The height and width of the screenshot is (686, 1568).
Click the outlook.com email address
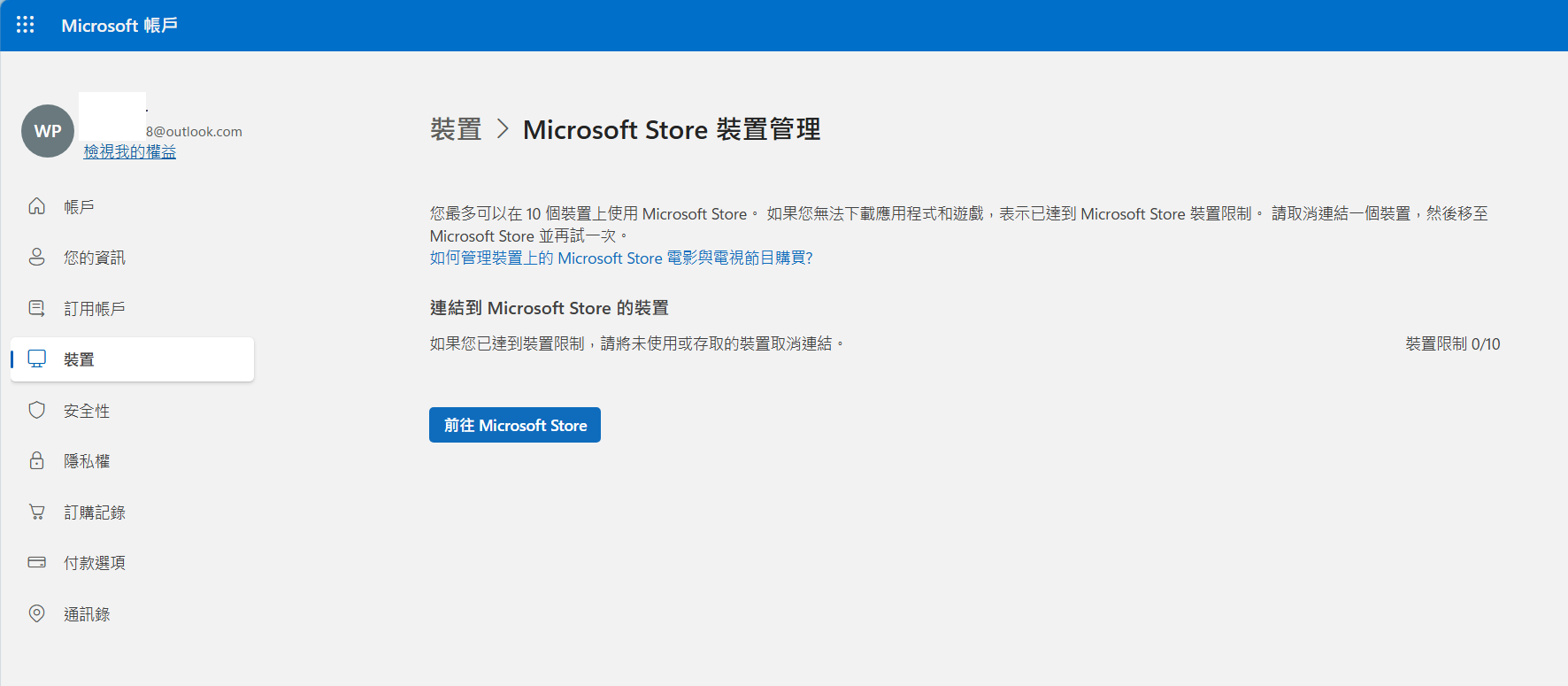point(194,131)
